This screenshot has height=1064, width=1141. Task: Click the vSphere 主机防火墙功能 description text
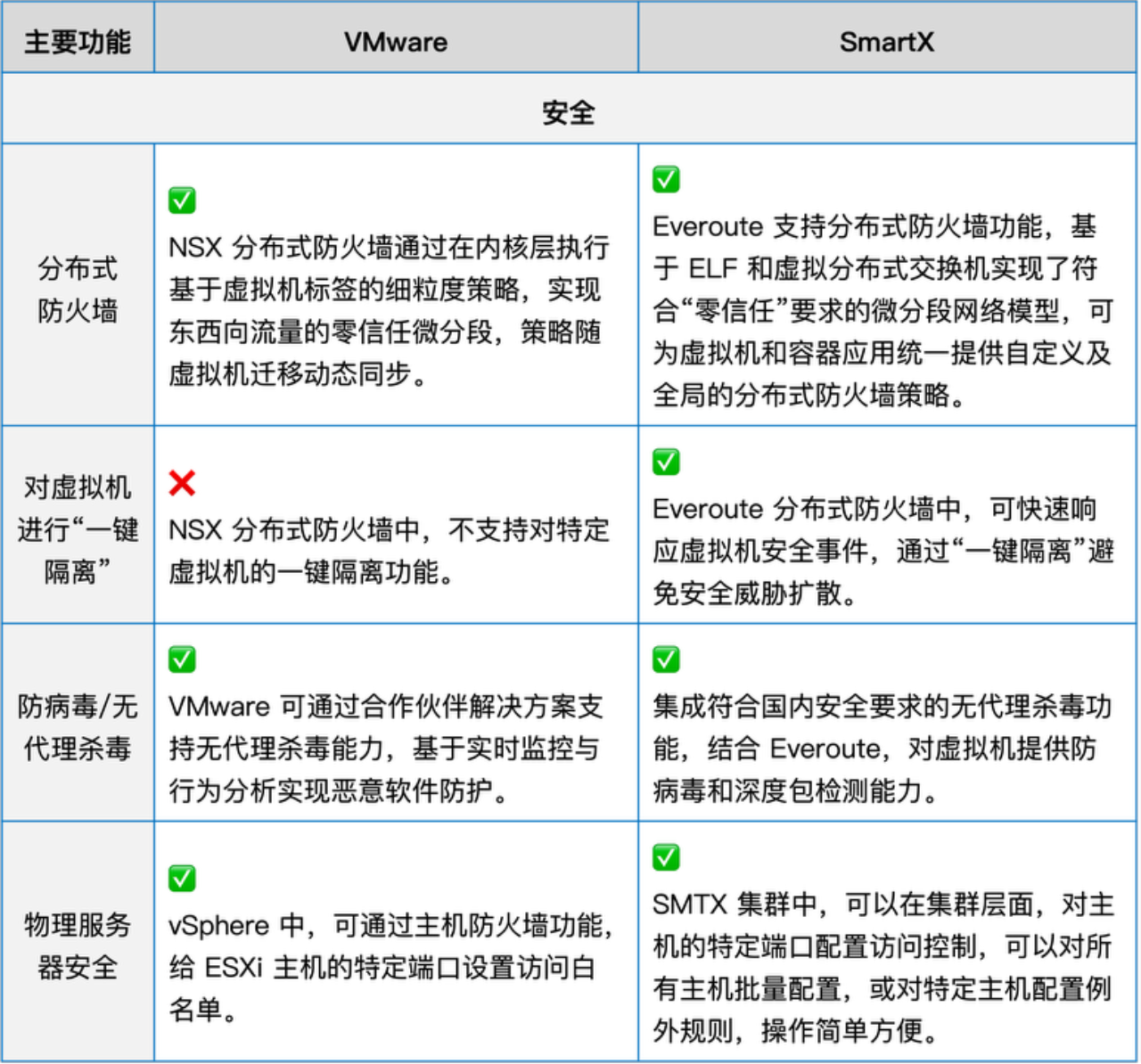click(x=389, y=967)
